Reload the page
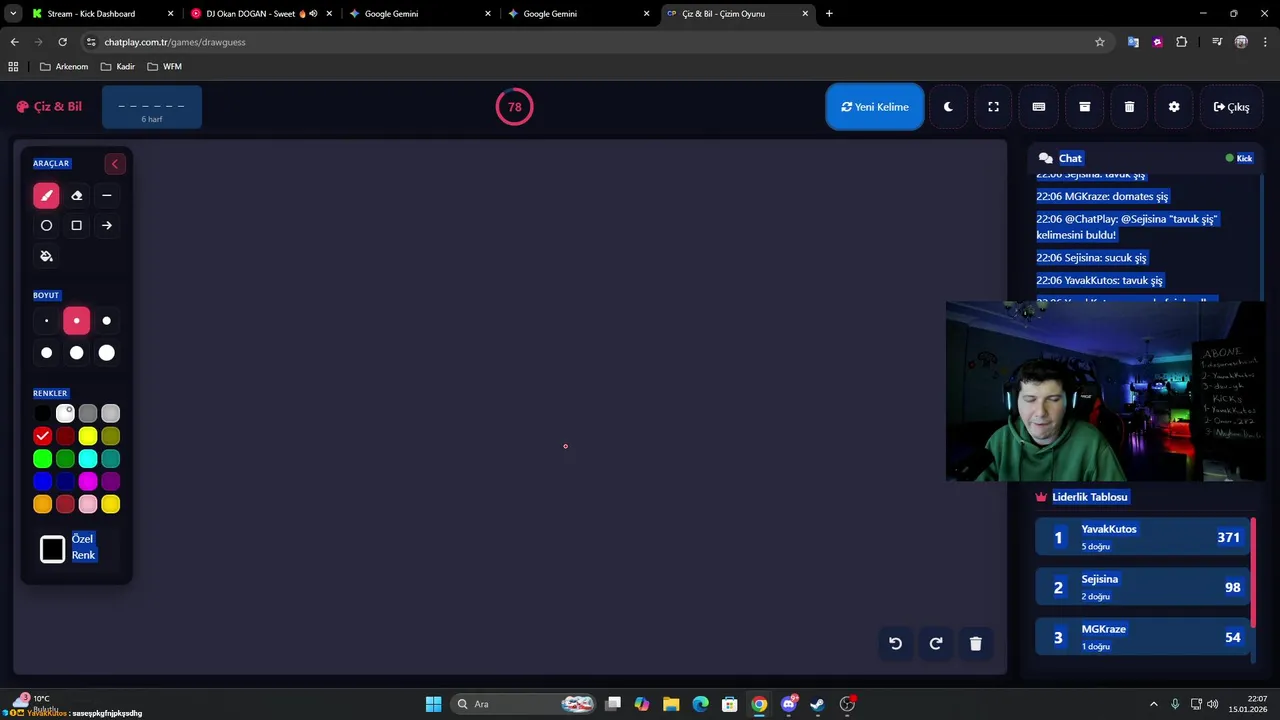This screenshot has width=1280, height=720. coord(62,42)
